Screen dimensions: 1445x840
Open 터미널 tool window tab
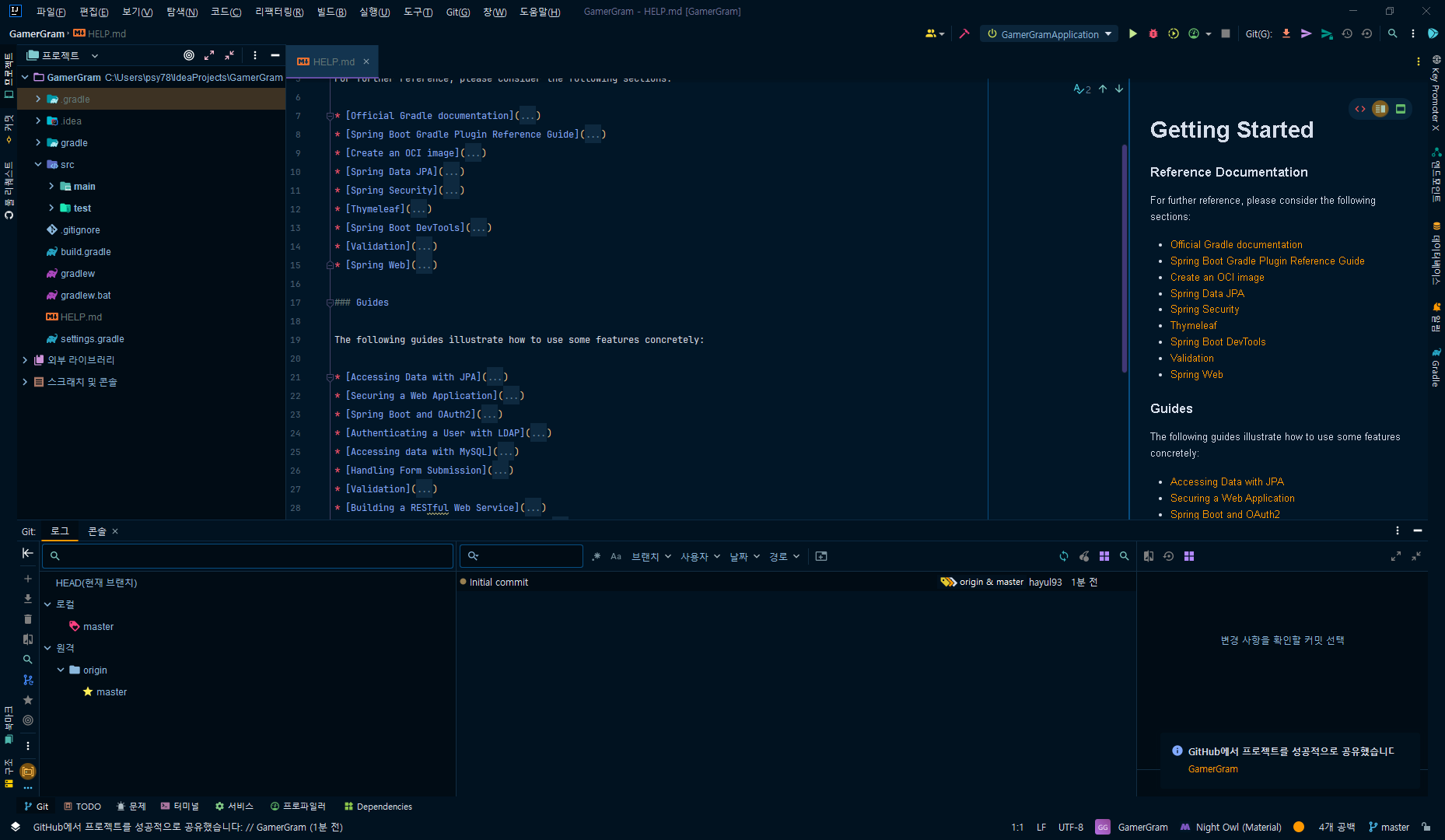(x=180, y=807)
